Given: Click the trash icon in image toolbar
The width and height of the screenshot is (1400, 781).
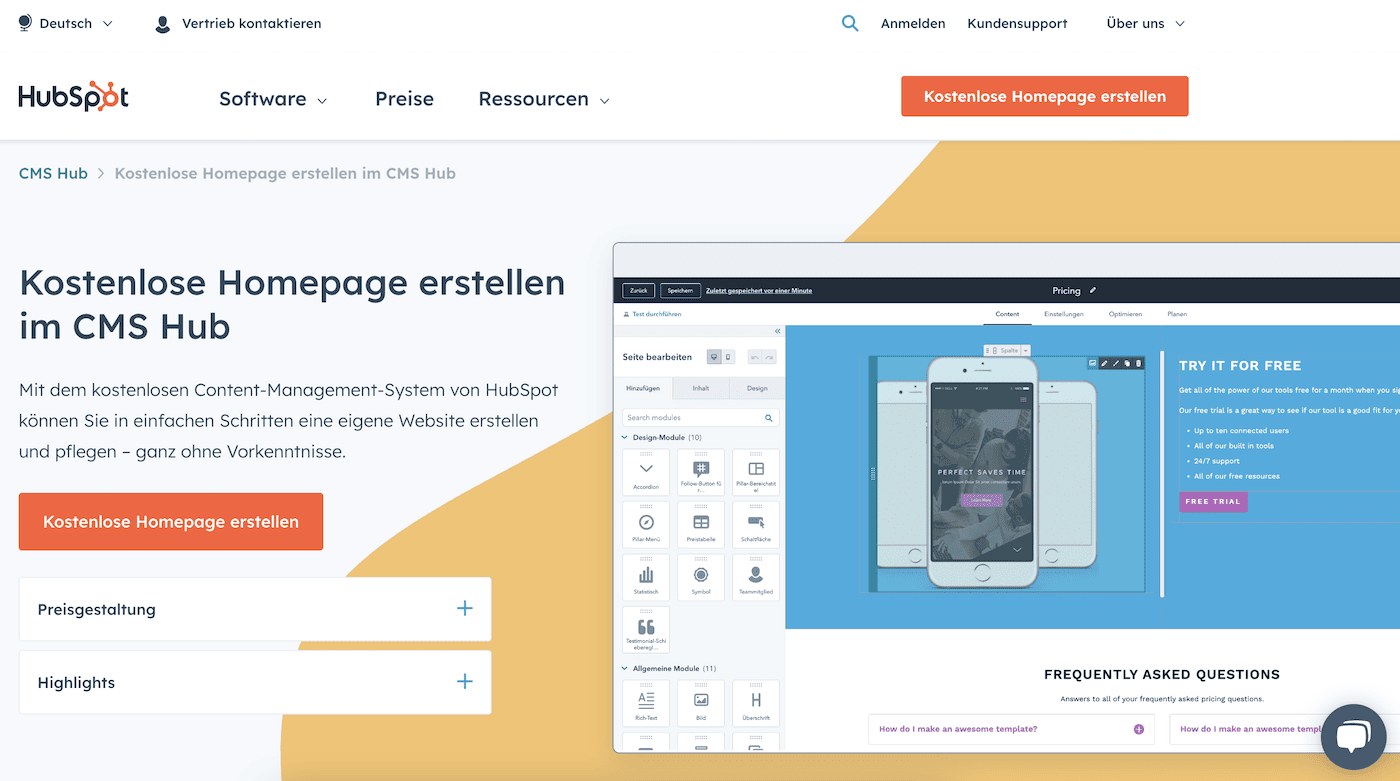Looking at the screenshot, I should click(1138, 363).
